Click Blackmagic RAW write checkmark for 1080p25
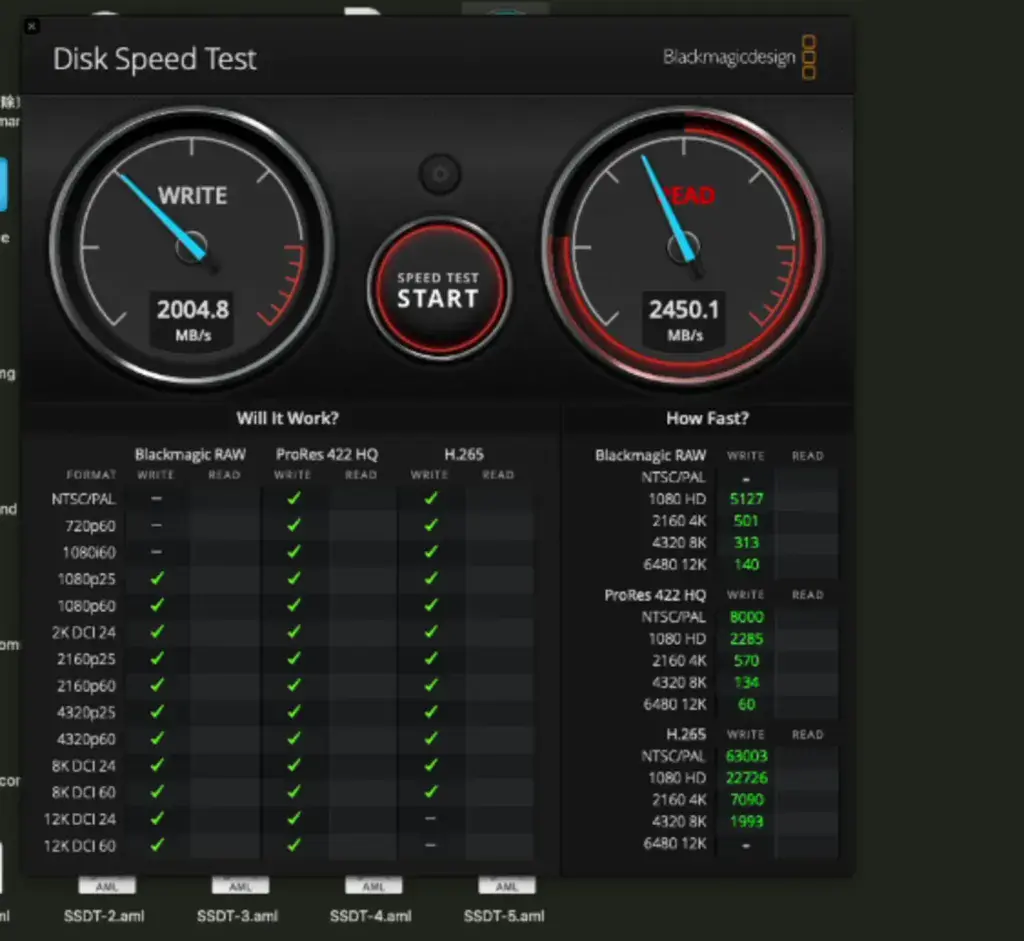The height and width of the screenshot is (941, 1024). (x=157, y=579)
